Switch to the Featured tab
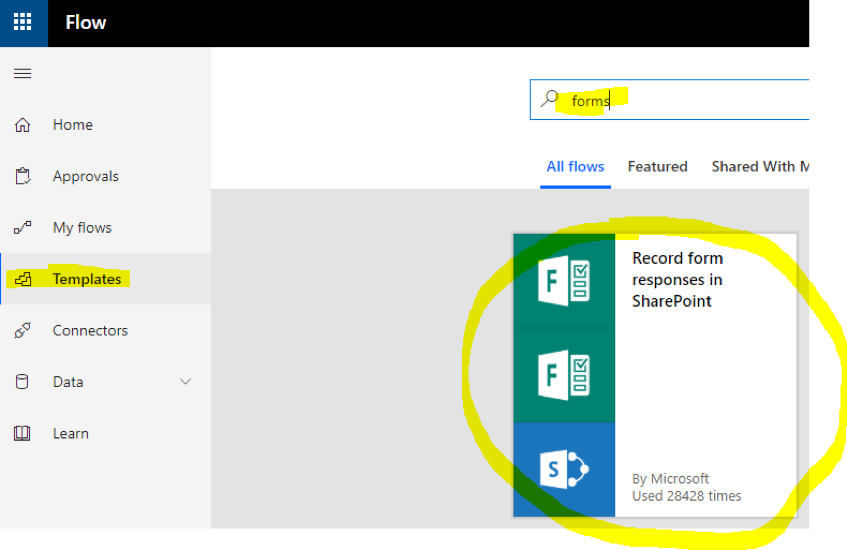Viewport: 847px width, 550px height. [x=657, y=166]
